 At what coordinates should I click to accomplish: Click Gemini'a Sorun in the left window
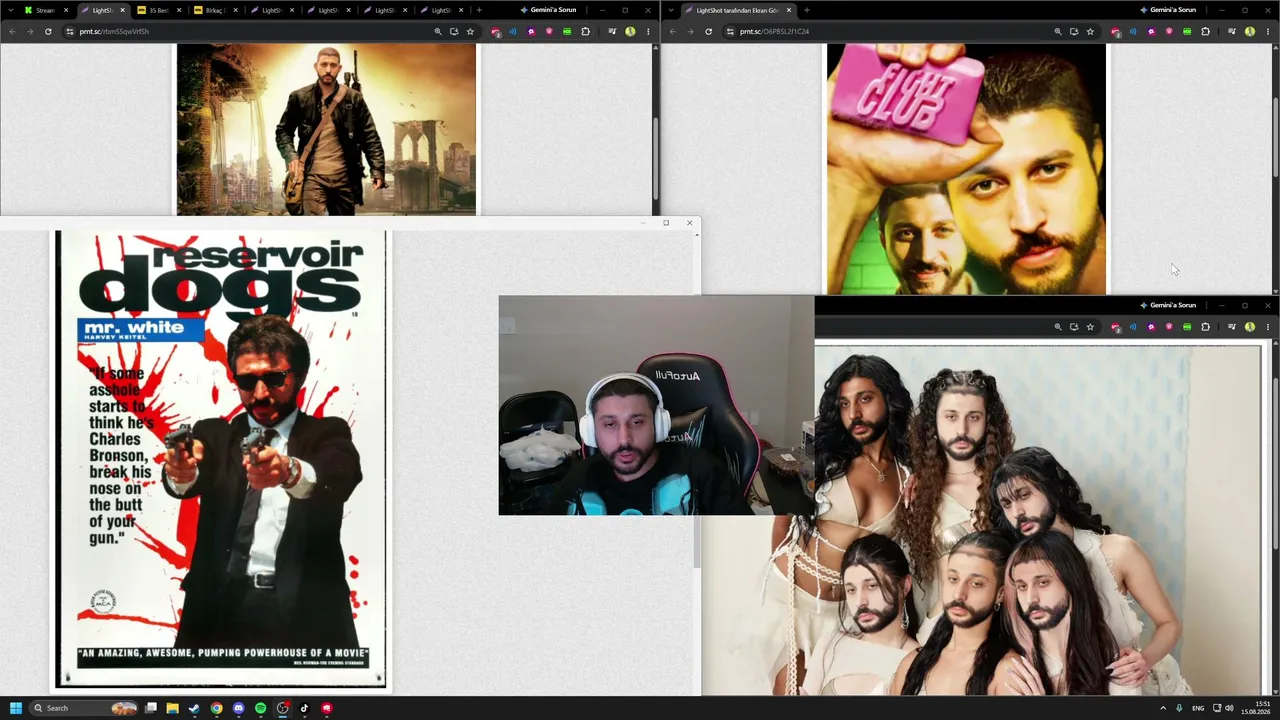click(x=548, y=10)
